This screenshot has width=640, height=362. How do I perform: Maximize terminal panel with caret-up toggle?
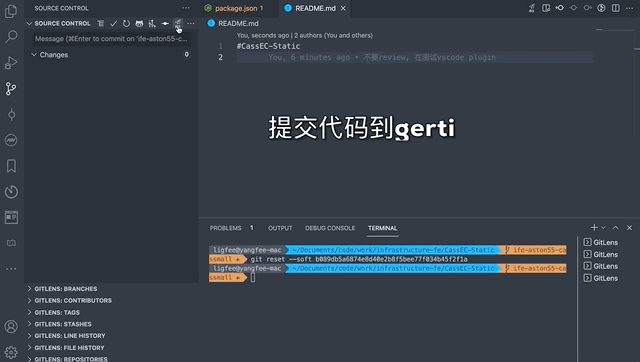tap(616, 228)
